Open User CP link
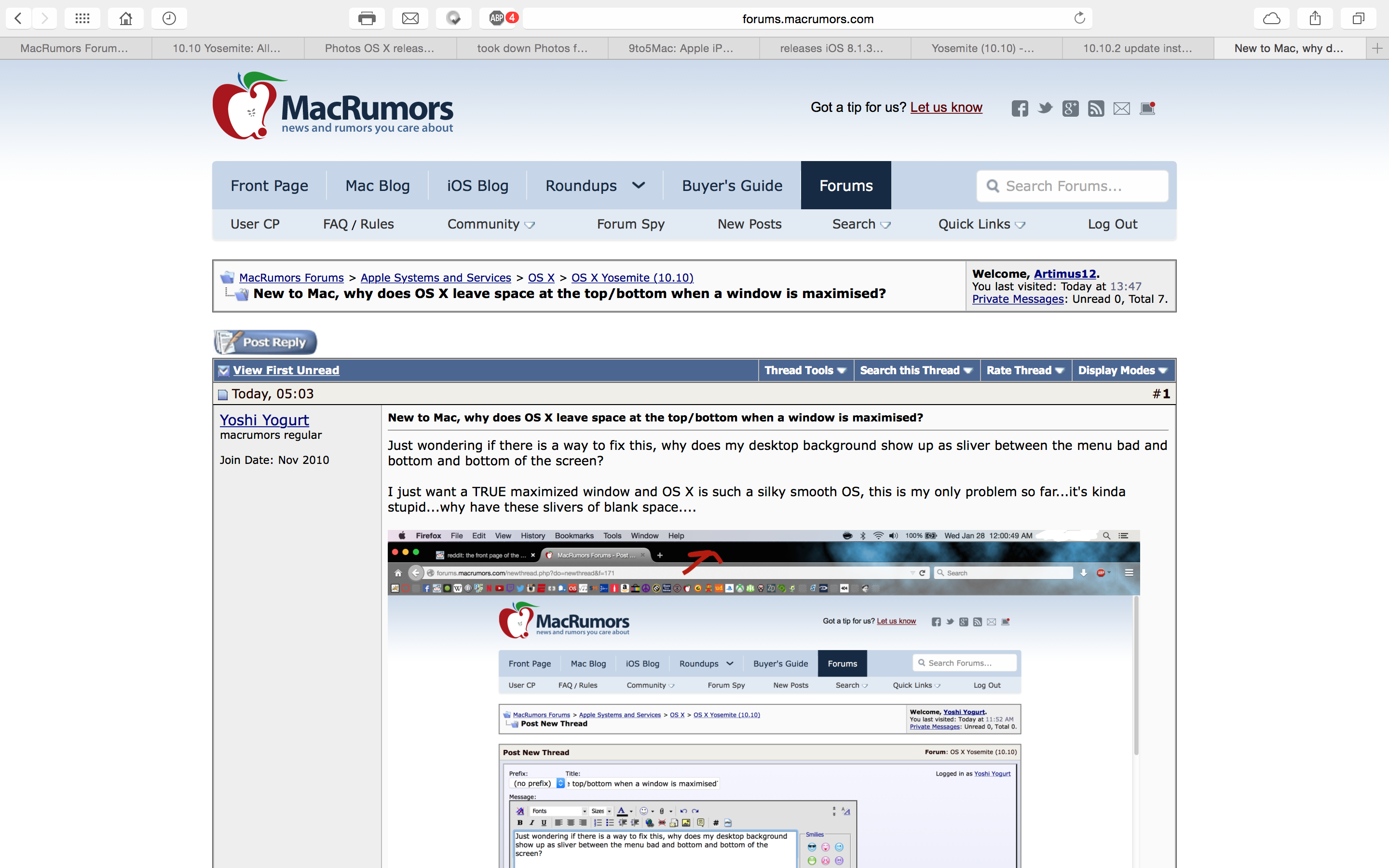The height and width of the screenshot is (868, 1389). coord(255,224)
